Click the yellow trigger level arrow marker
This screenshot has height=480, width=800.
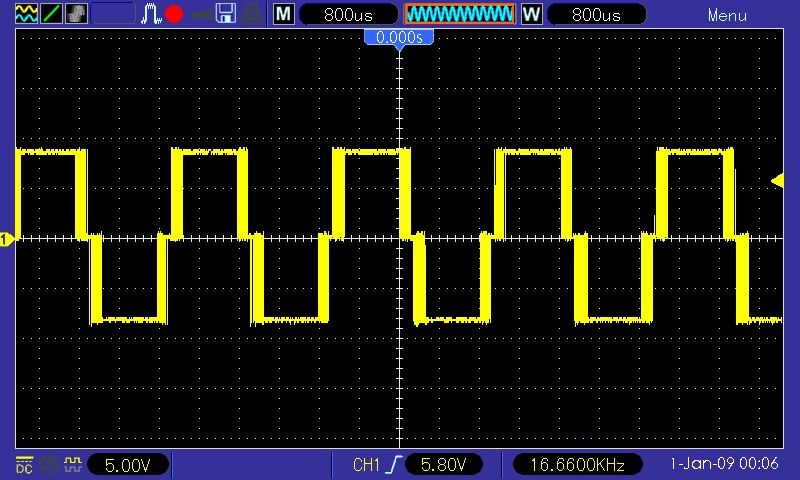point(777,181)
